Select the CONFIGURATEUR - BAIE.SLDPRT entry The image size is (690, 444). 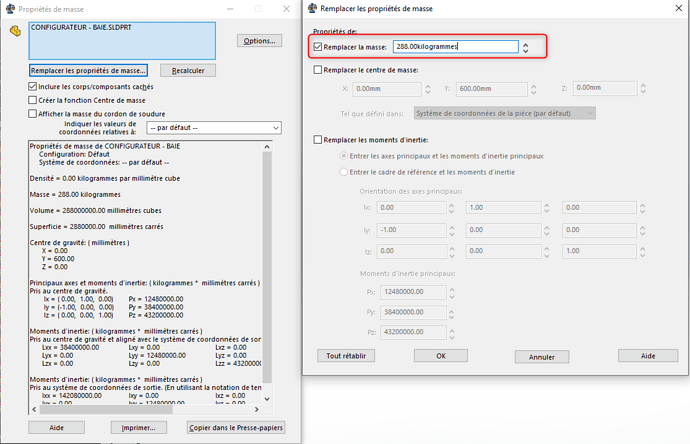pos(81,27)
